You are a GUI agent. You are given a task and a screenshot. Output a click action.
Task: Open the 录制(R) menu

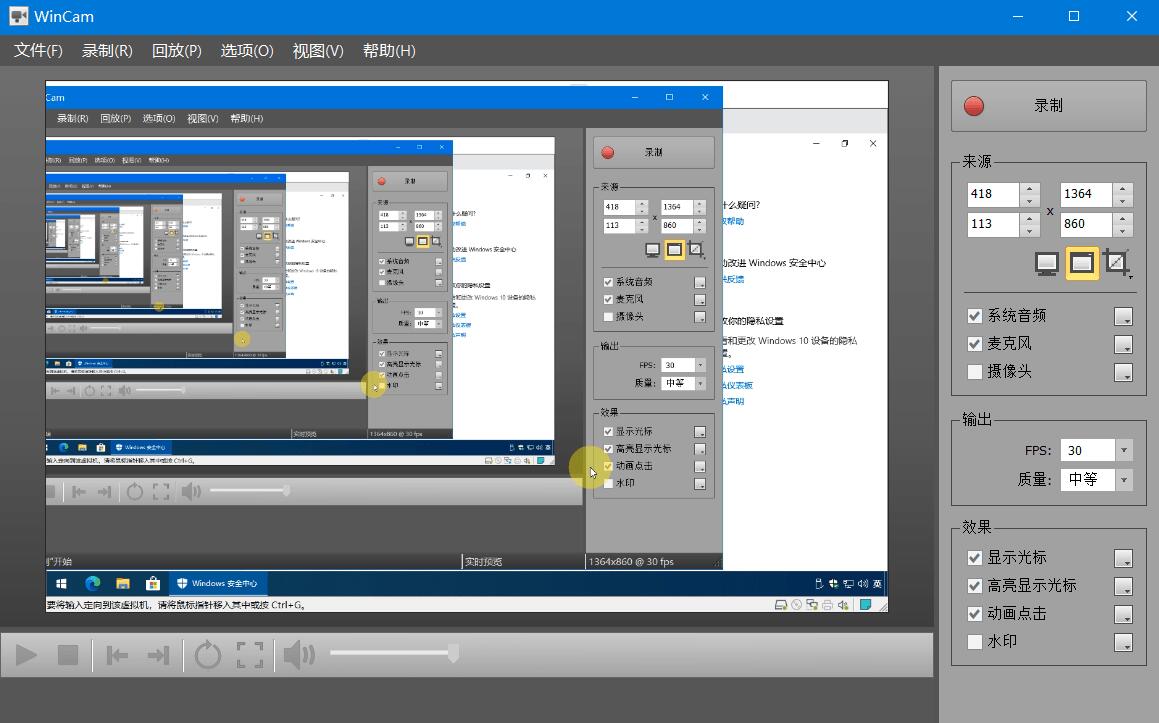[107, 50]
